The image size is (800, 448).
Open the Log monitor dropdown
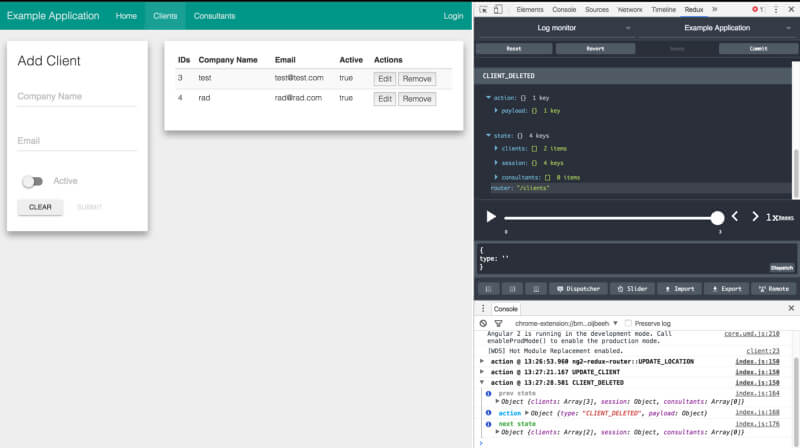point(556,28)
